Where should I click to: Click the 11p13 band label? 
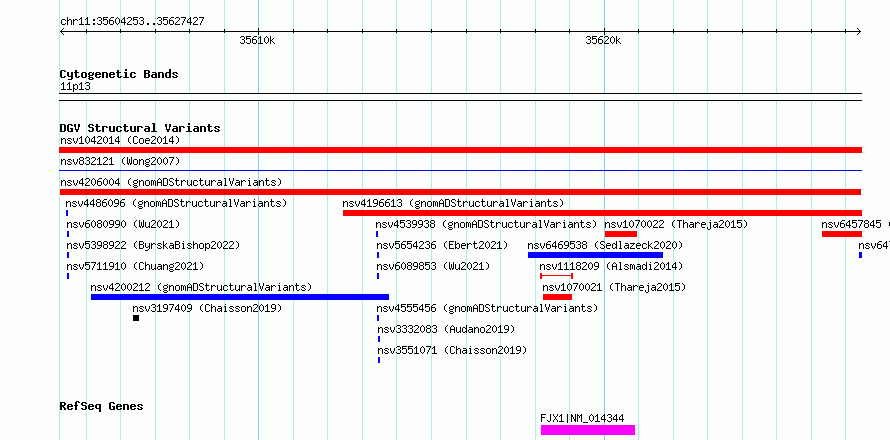[x=75, y=87]
